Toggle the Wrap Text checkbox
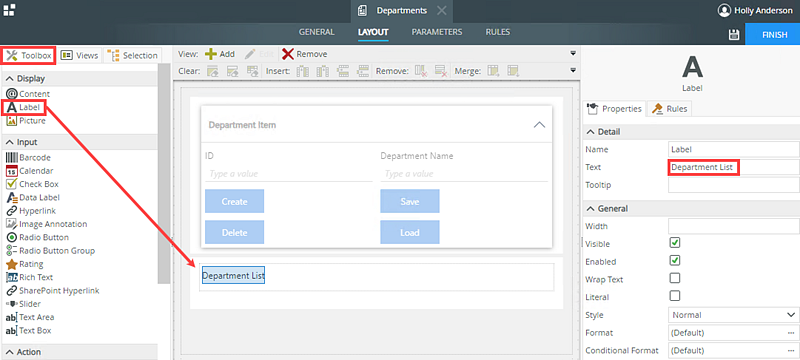Screen dimensions: 800x360 pos(674,278)
